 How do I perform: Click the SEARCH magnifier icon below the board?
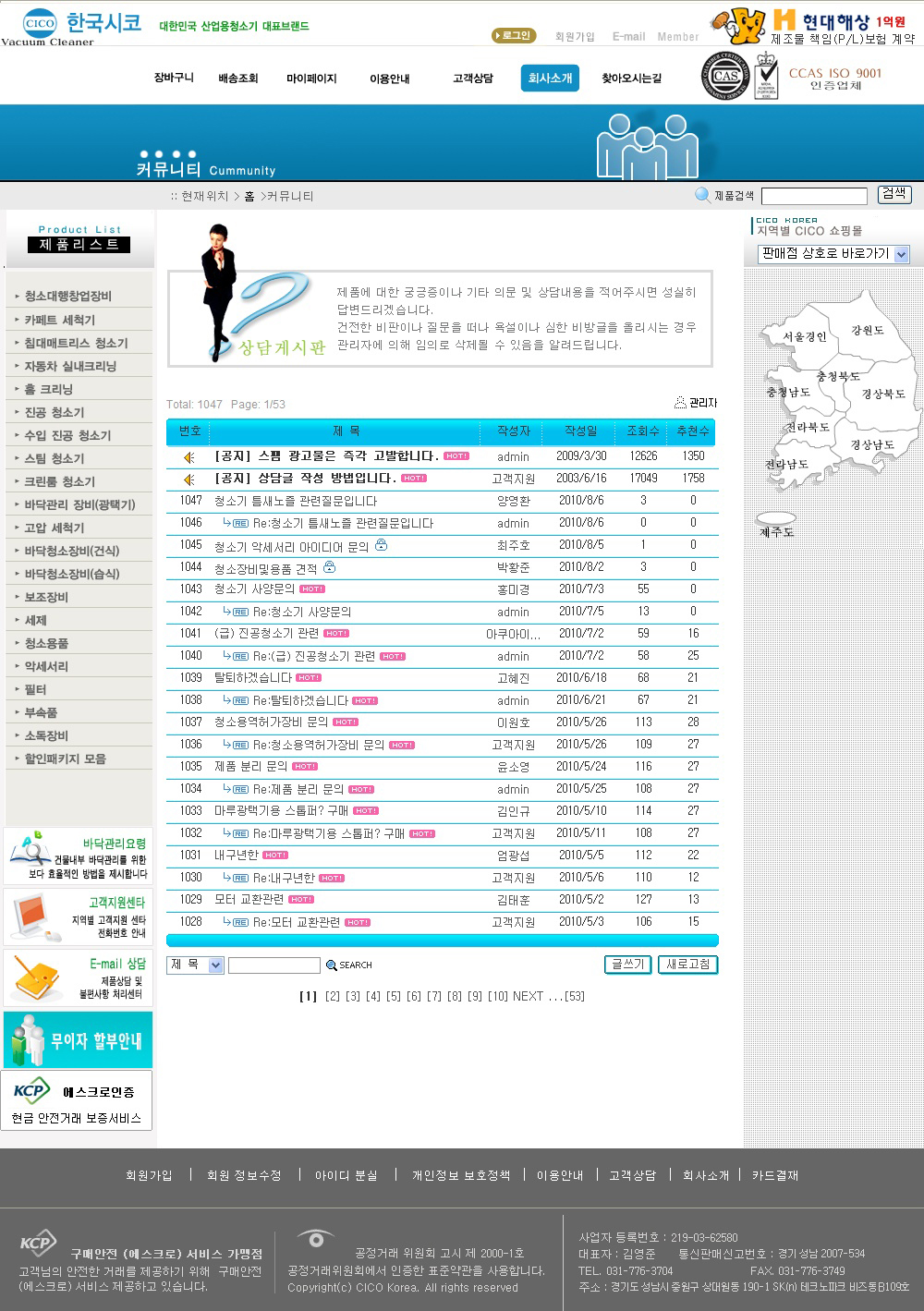(x=332, y=965)
